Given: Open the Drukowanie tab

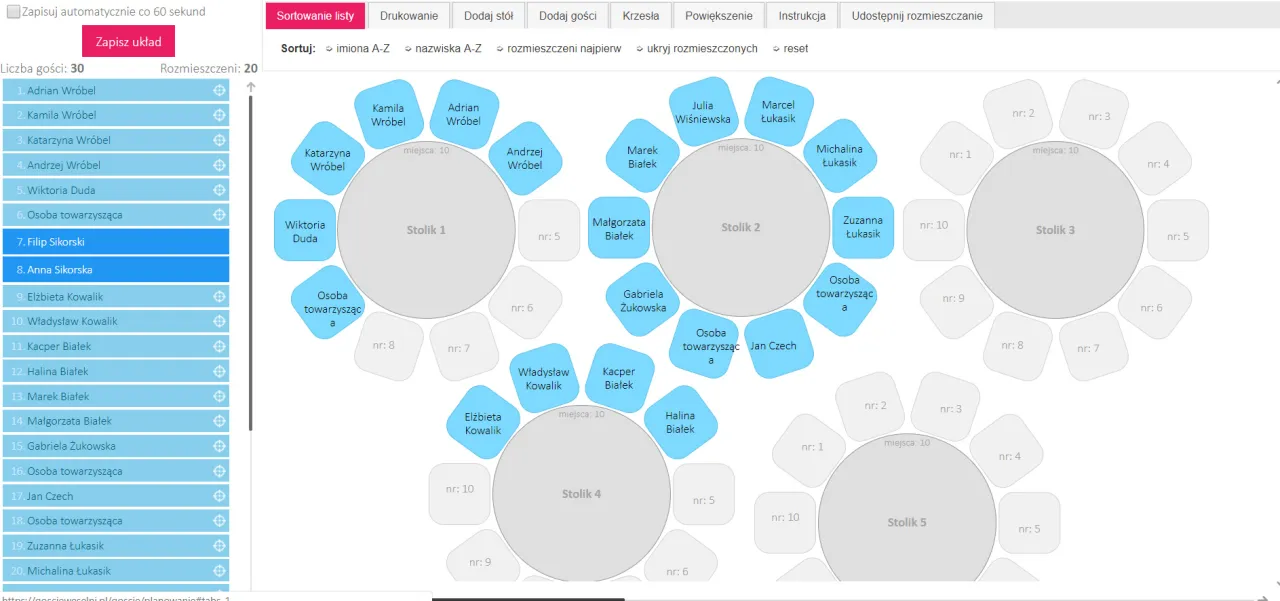Looking at the screenshot, I should pyautogui.click(x=409, y=16).
